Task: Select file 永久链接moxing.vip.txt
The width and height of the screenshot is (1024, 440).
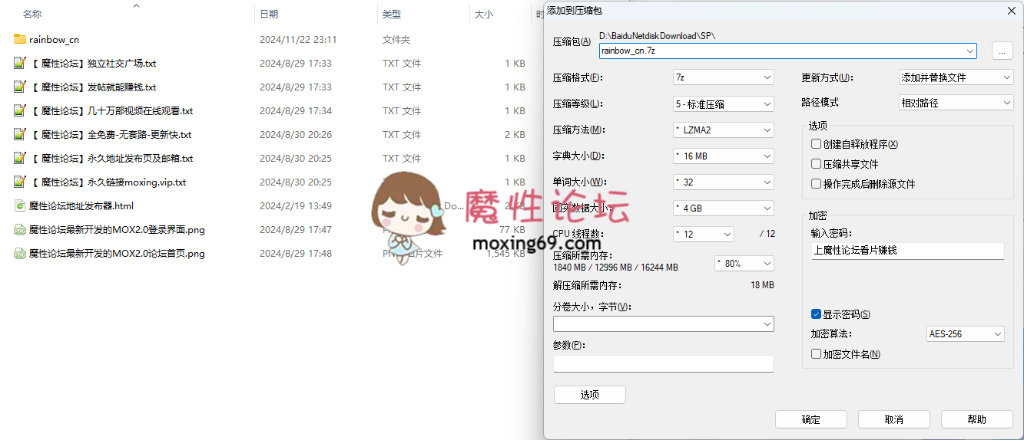Action: (108, 182)
